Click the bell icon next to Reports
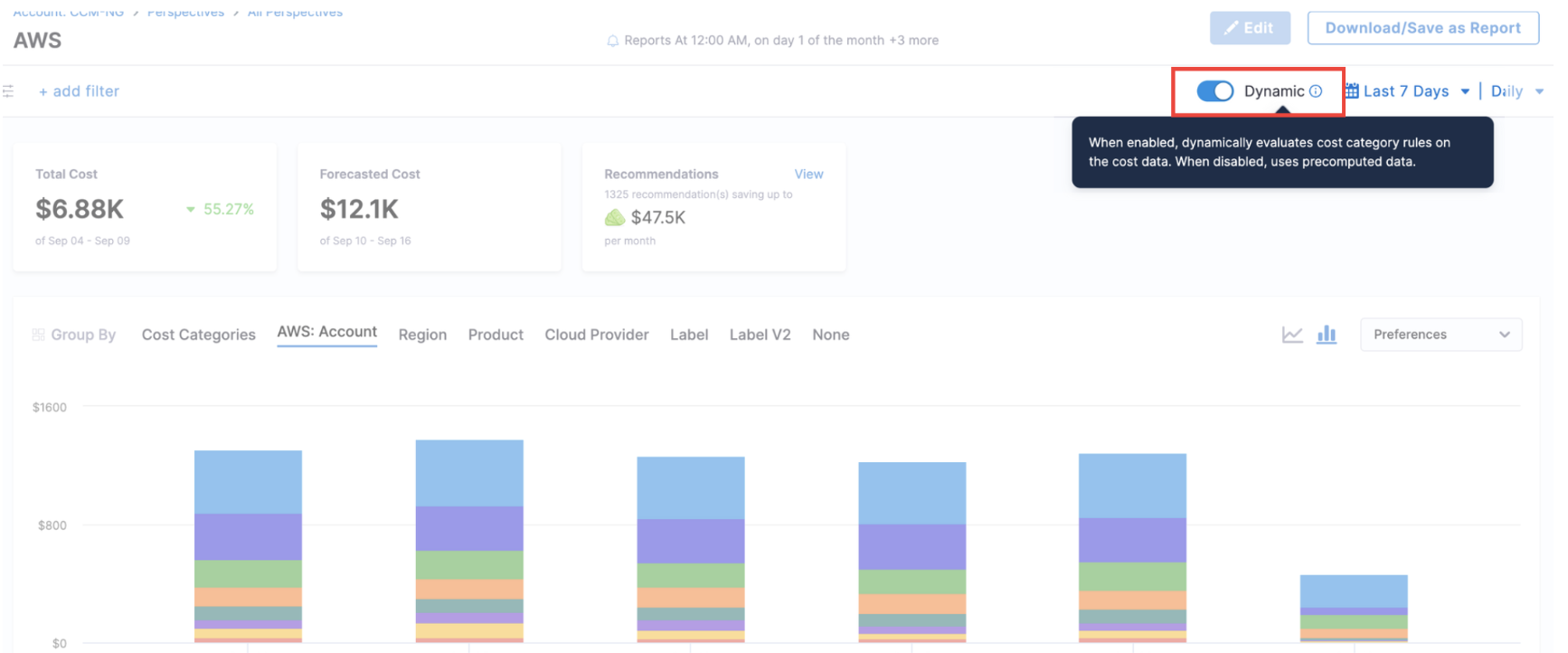Screen dimensions: 1568x653 pos(612,41)
